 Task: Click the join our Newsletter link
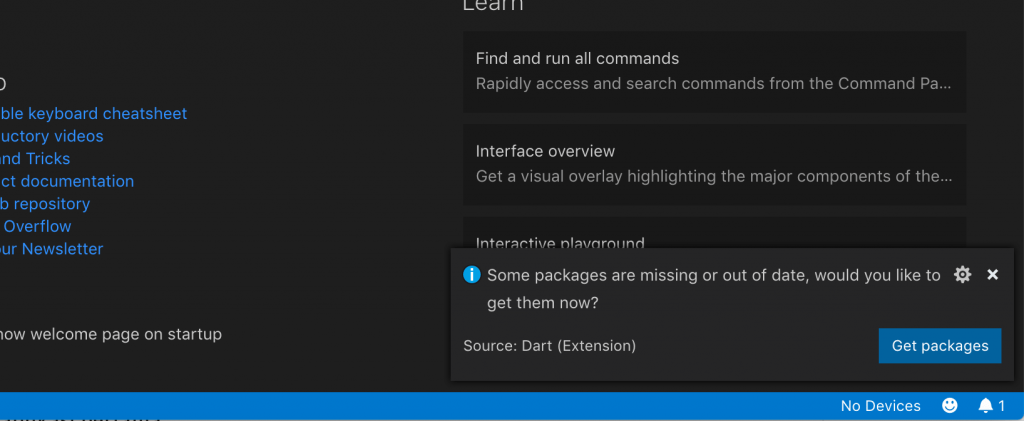(51, 249)
